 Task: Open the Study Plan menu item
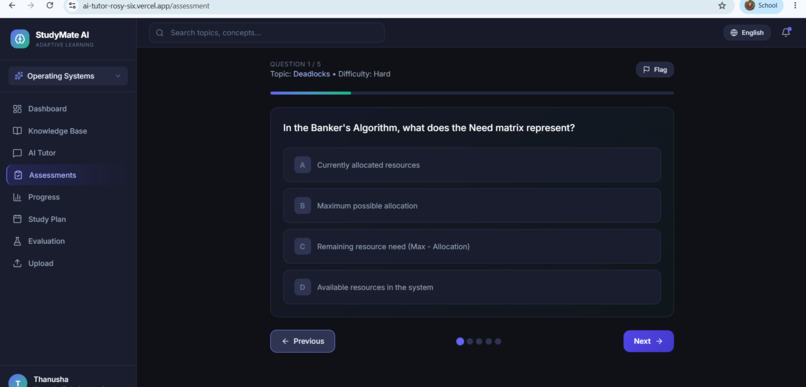[67, 219]
